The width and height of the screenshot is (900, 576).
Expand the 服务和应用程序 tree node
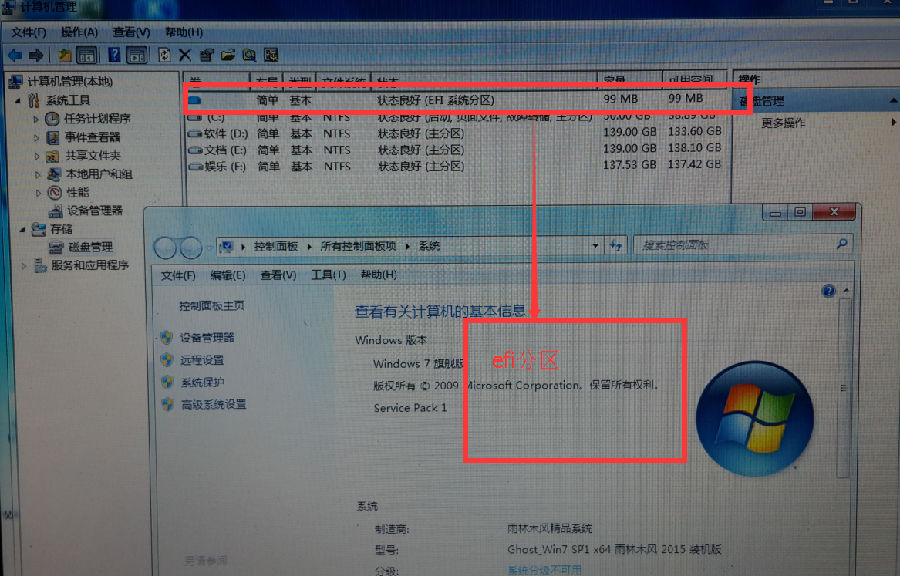[24, 266]
